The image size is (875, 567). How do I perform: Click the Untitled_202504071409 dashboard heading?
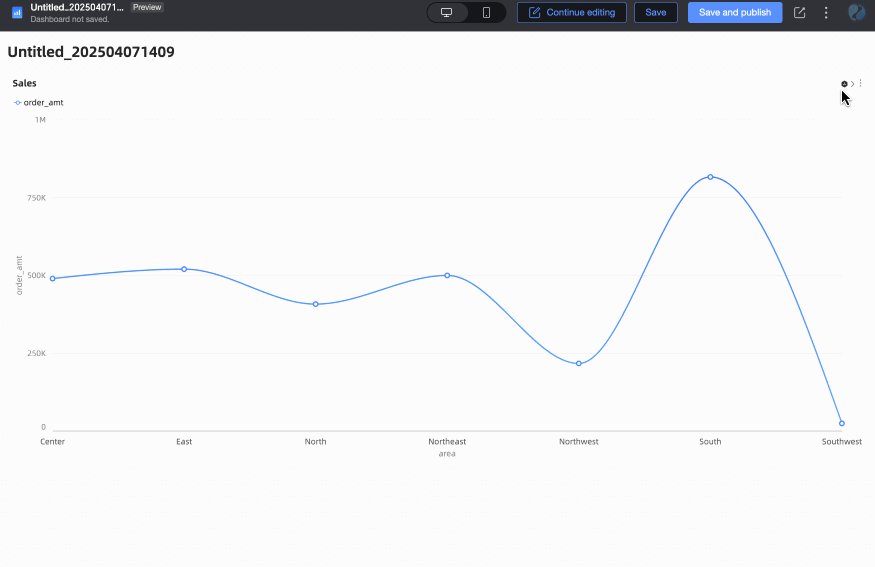pyautogui.click(x=91, y=52)
